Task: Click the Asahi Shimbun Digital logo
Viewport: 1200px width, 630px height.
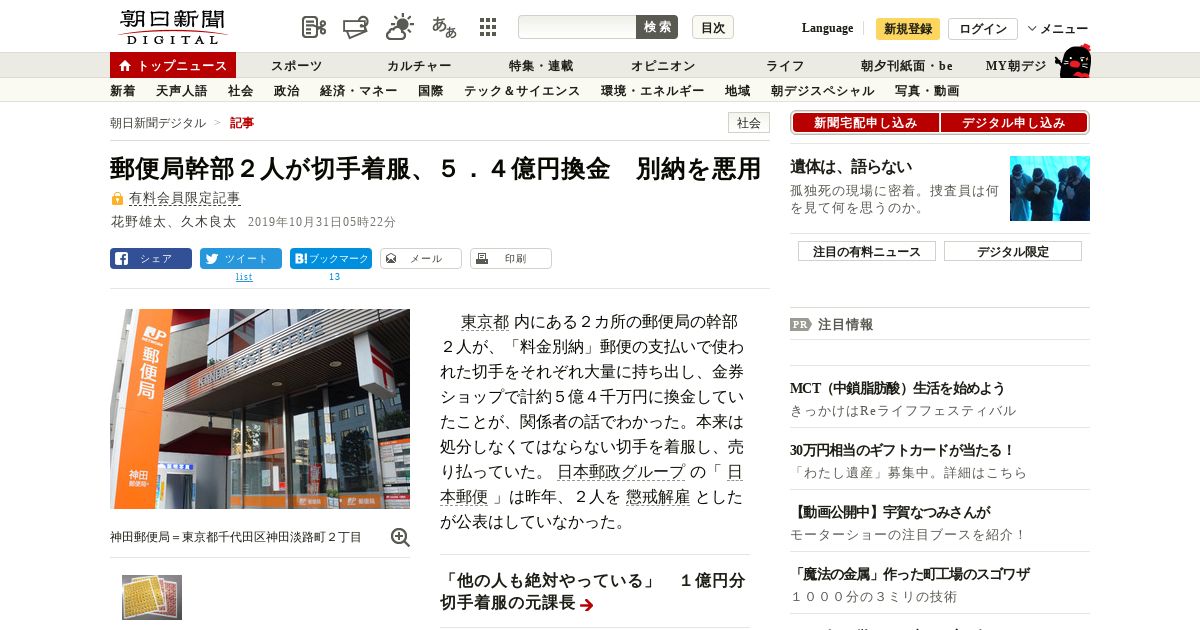Action: point(173,27)
